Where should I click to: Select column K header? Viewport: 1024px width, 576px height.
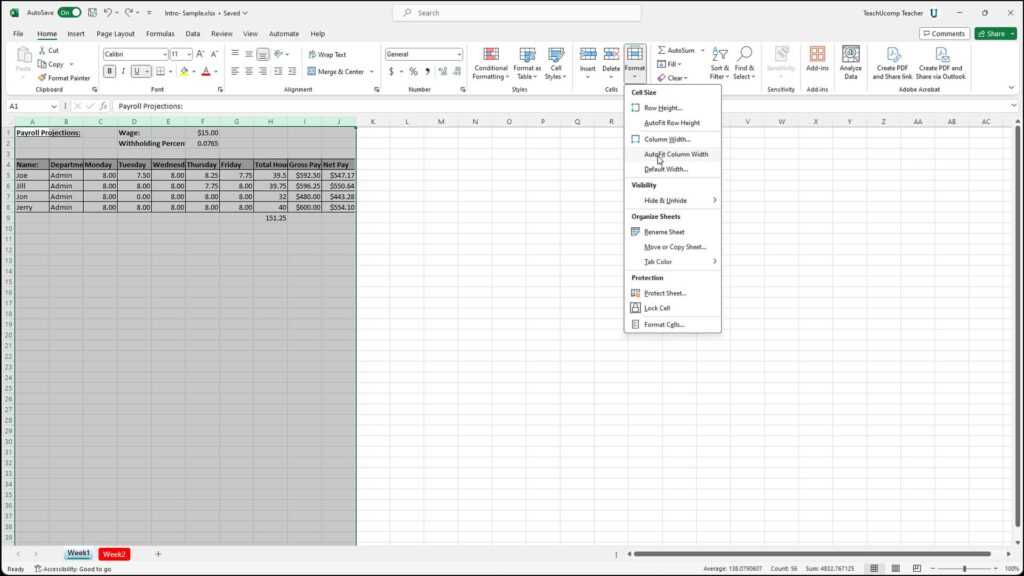point(373,121)
